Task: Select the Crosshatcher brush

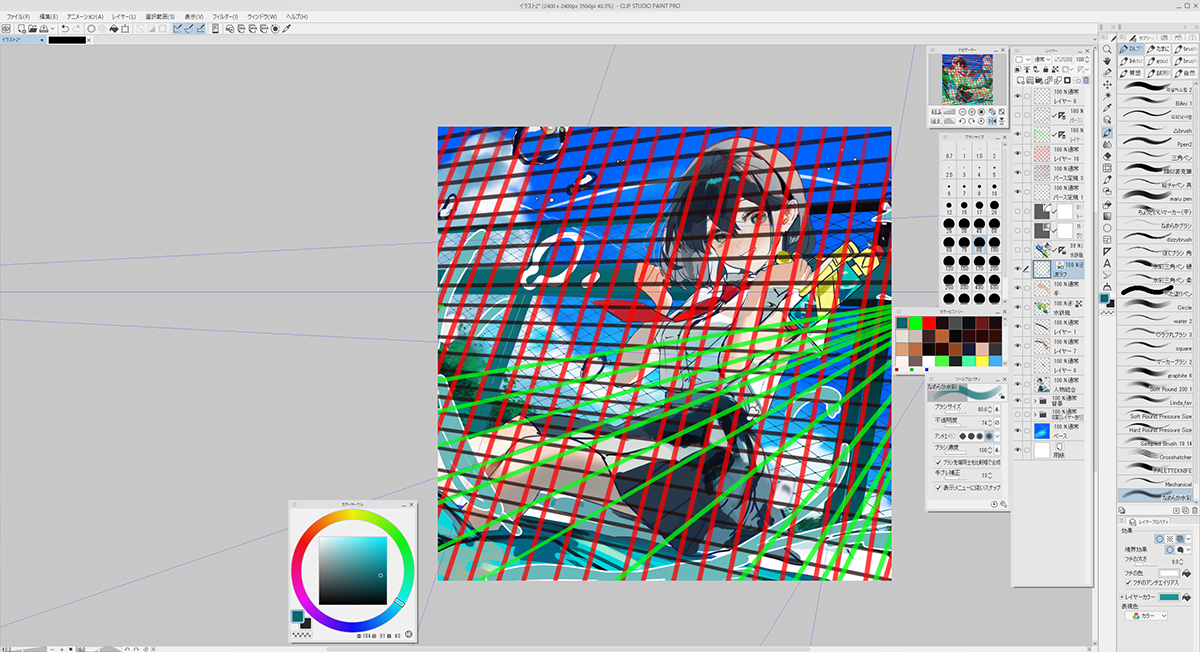Action: click(x=1157, y=455)
